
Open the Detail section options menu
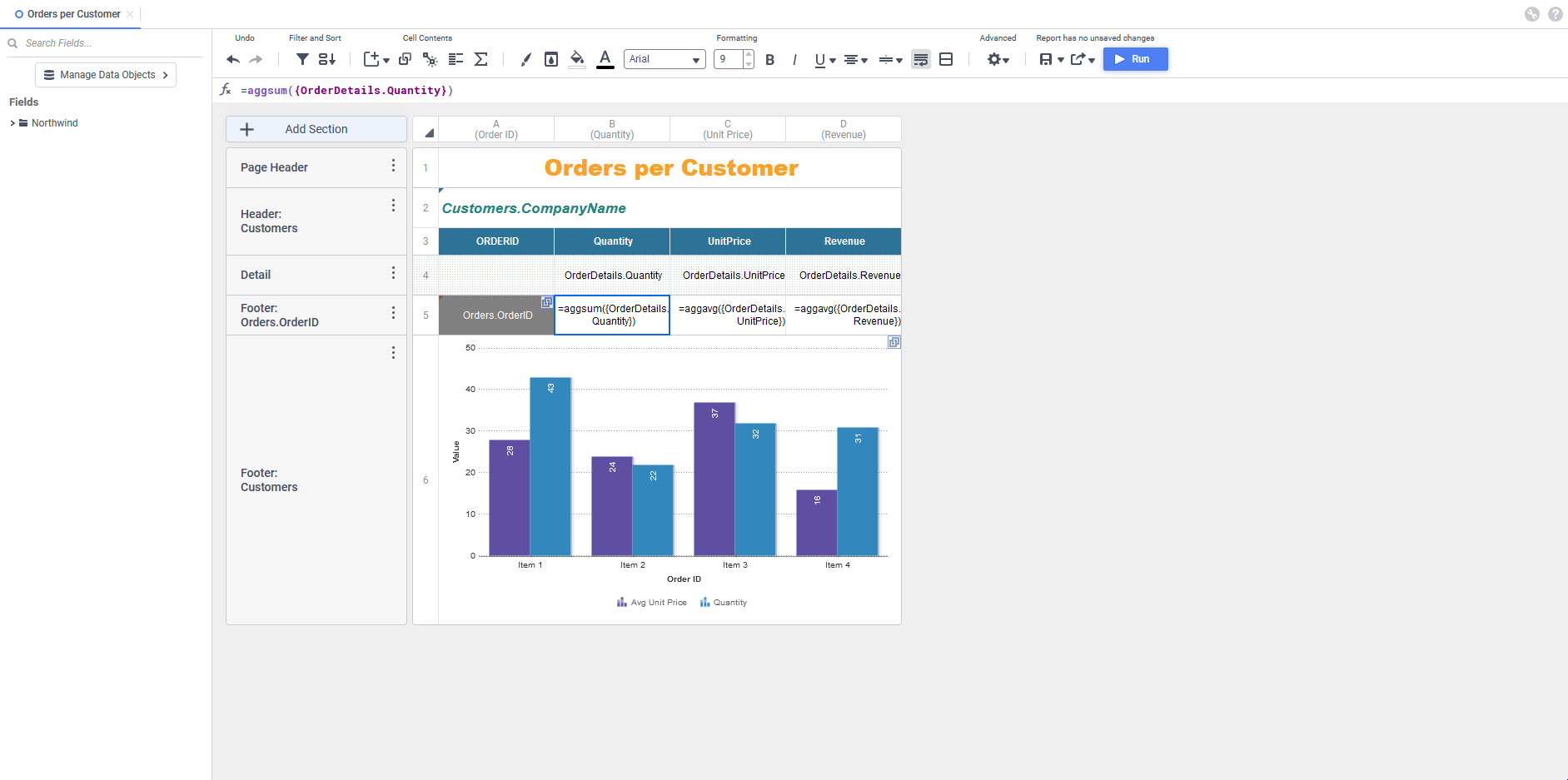pyautogui.click(x=393, y=273)
